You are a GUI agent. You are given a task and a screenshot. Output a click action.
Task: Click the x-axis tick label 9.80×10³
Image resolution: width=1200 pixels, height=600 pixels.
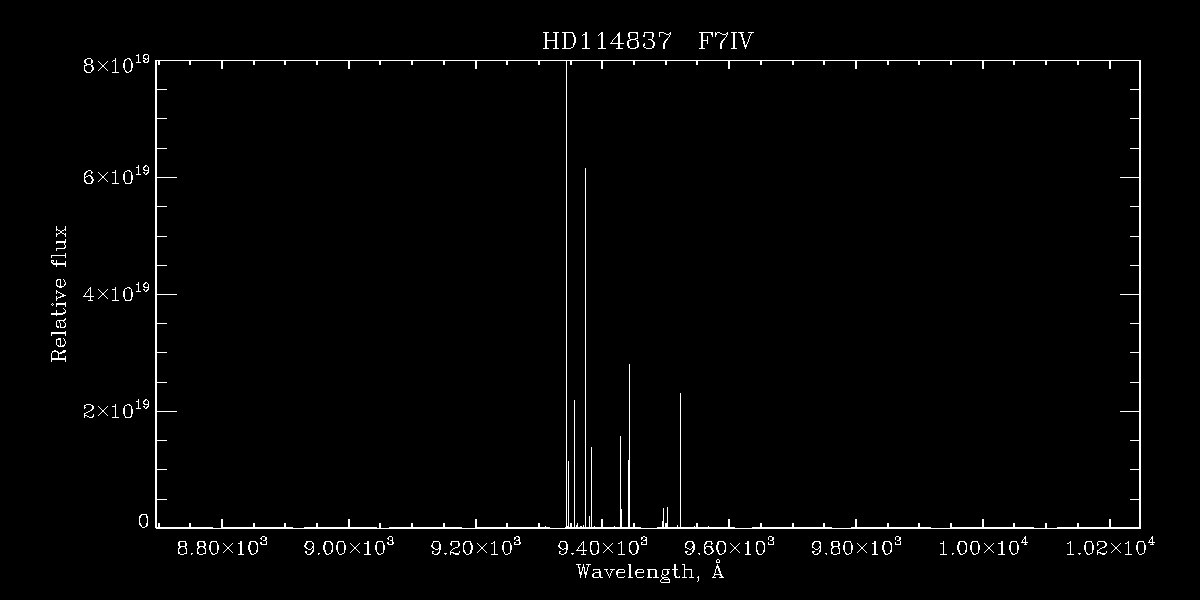[x=856, y=546]
